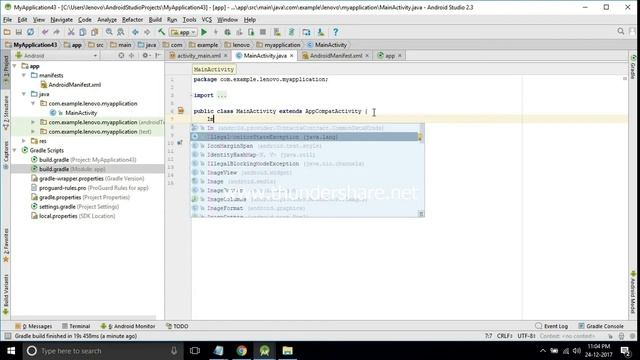This screenshot has width=640, height=360.
Task: Debug app using the bug icon
Action: [227, 32]
